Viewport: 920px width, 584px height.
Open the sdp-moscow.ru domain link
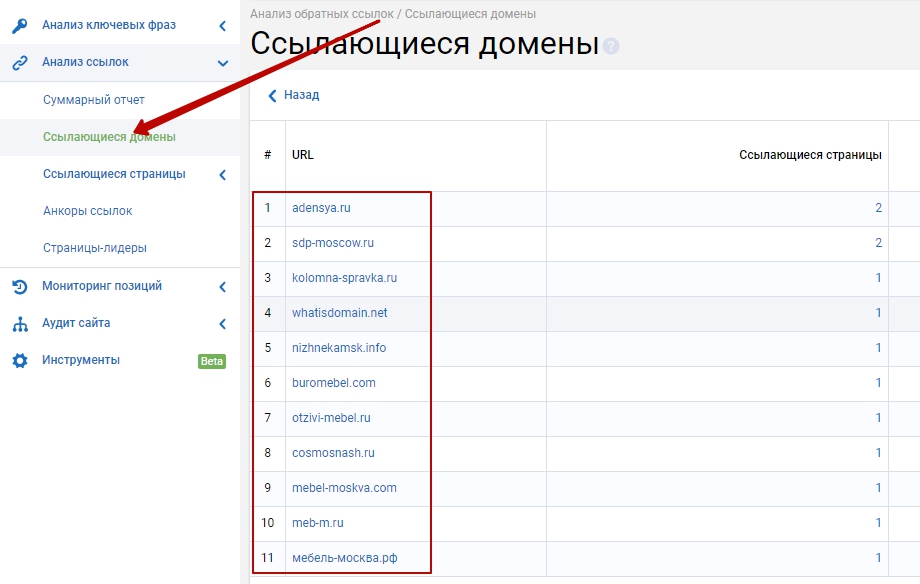[x=333, y=243]
